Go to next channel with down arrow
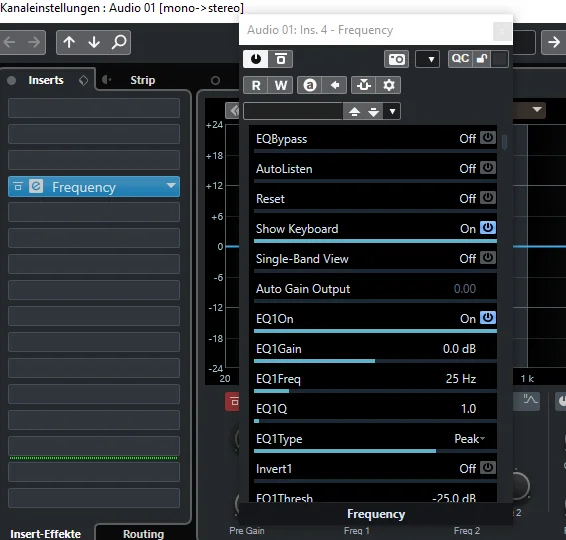The image size is (566, 540). [x=94, y=42]
